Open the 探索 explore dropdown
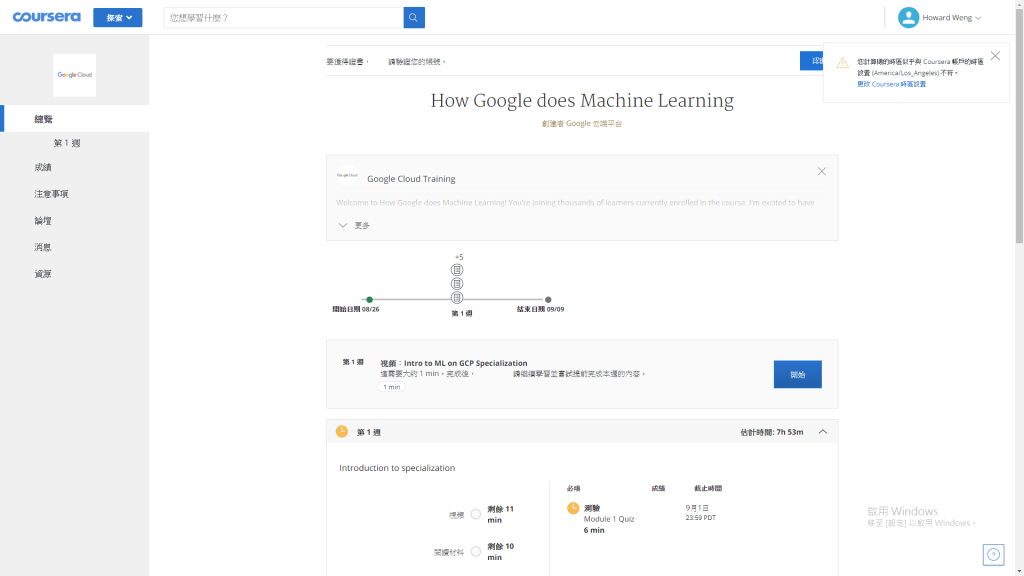This screenshot has height=576, width=1024. 118,18
